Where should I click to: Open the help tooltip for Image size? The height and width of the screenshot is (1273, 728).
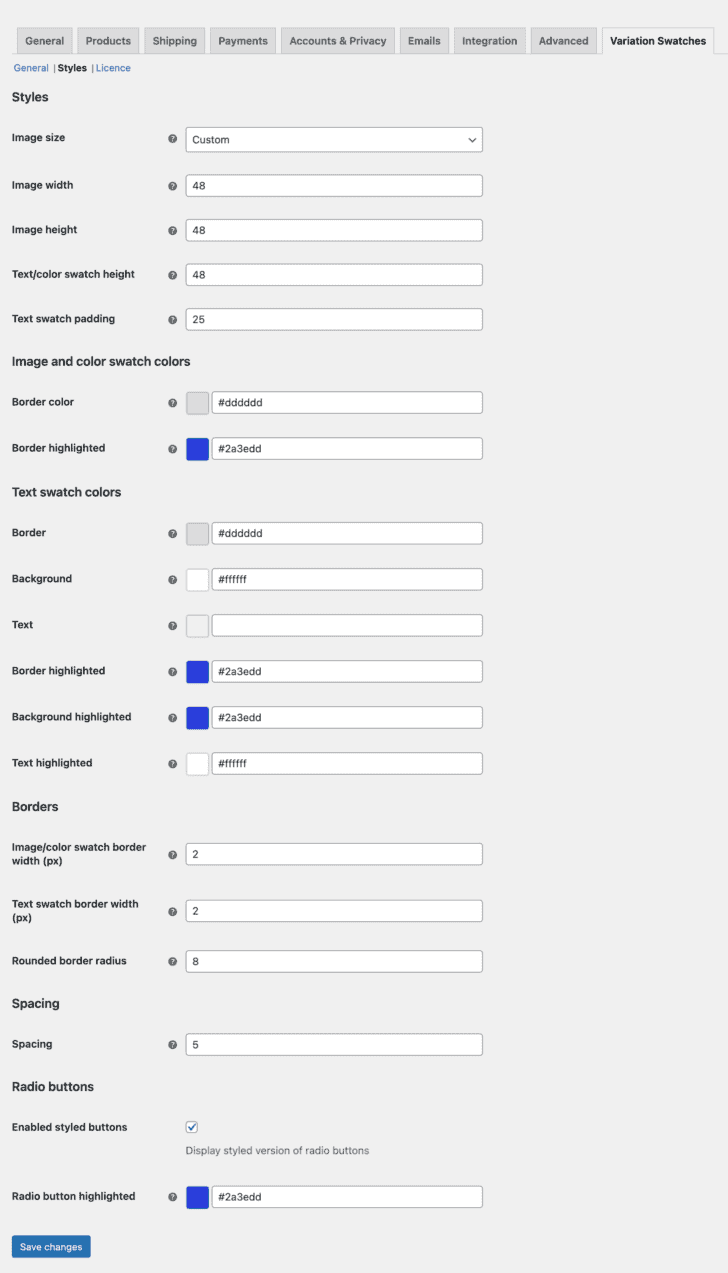172,139
